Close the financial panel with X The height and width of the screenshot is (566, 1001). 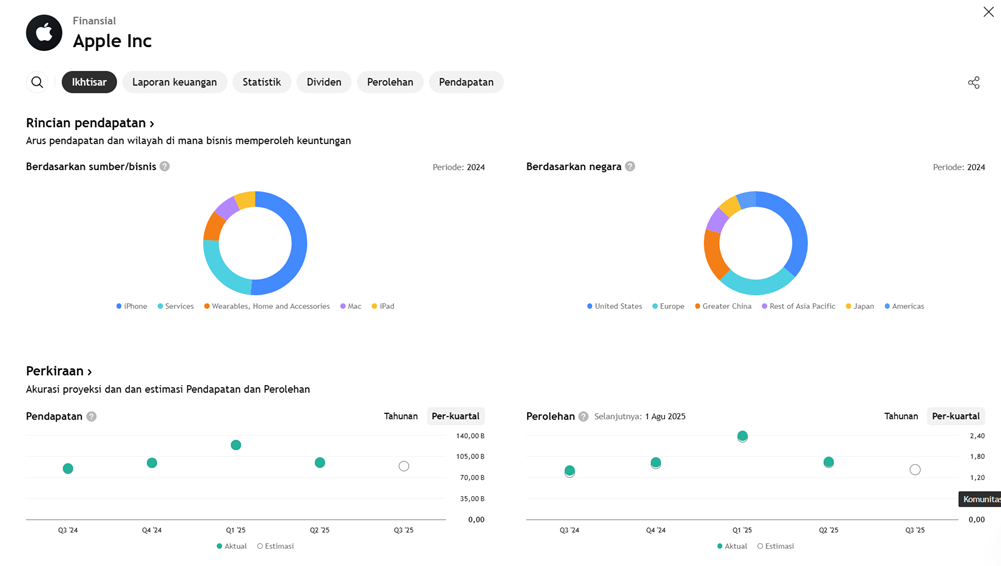click(x=988, y=12)
